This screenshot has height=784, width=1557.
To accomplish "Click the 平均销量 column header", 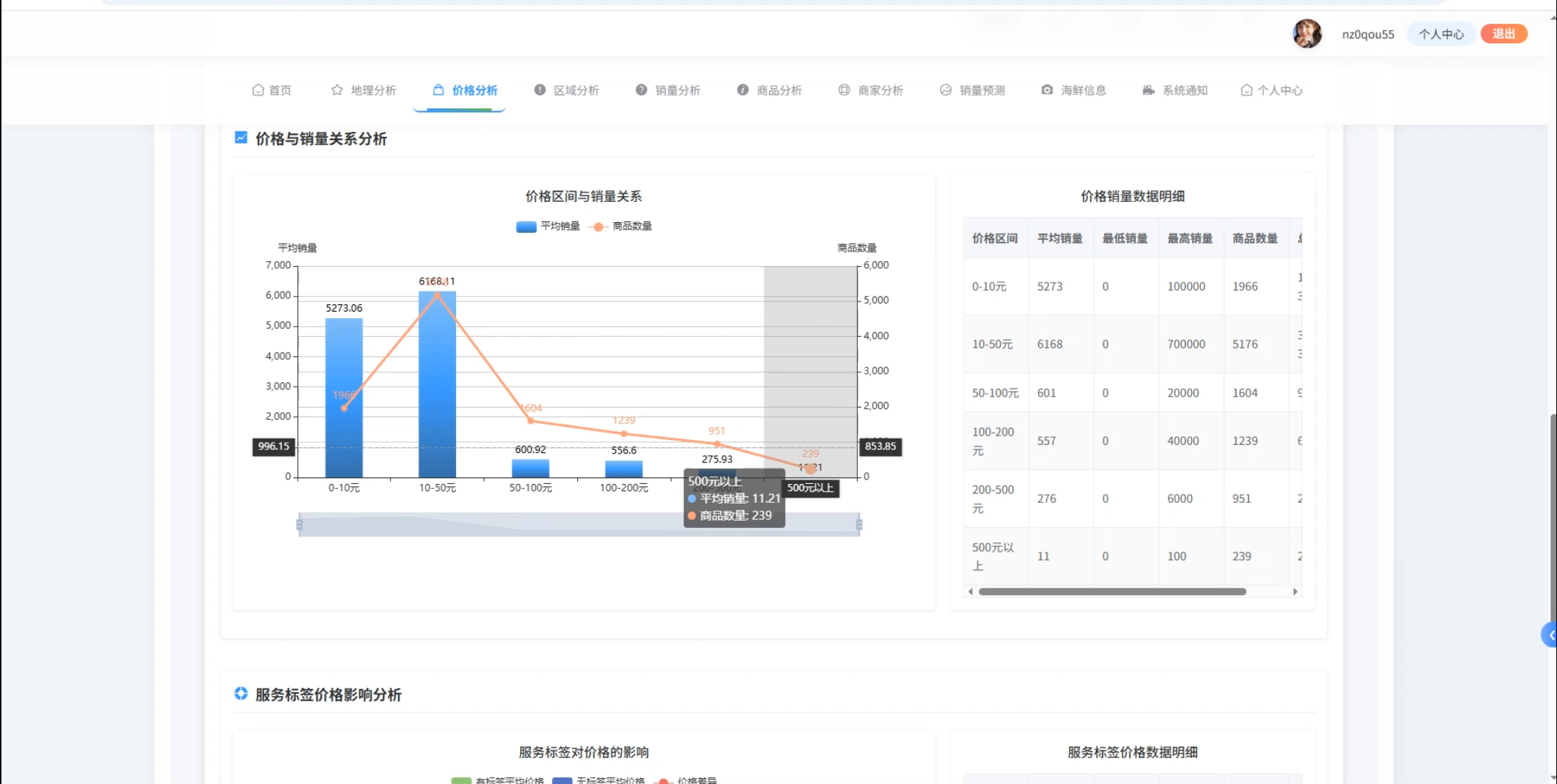I will tap(1060, 238).
